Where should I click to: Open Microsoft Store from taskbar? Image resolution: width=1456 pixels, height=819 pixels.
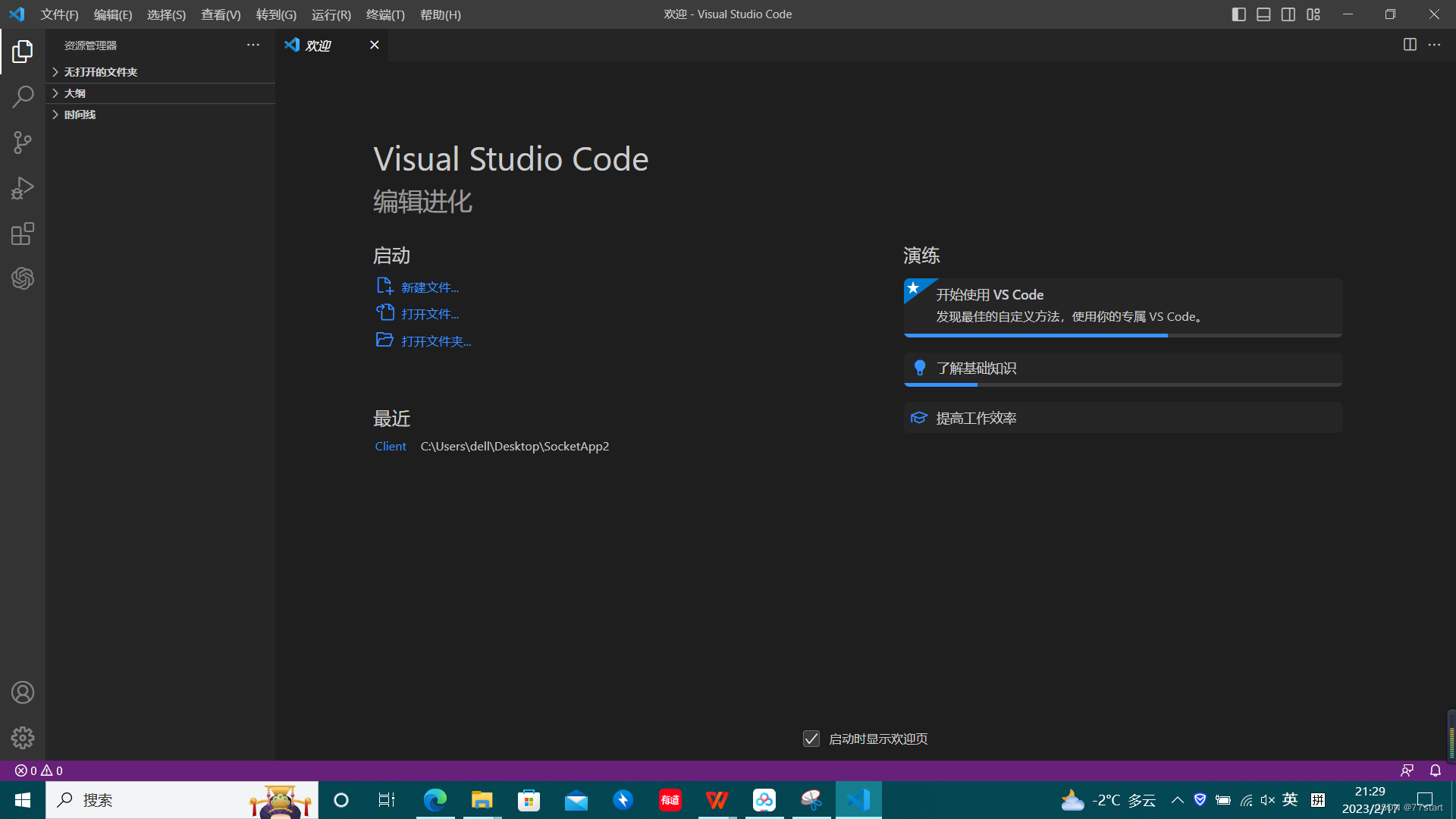pos(529,800)
